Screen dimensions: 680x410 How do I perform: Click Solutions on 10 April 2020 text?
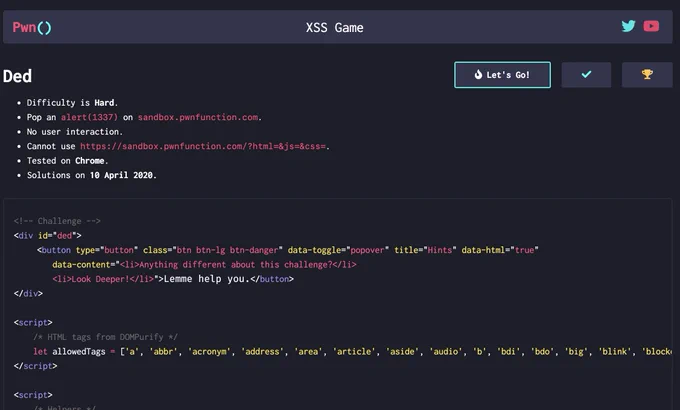coord(92,175)
